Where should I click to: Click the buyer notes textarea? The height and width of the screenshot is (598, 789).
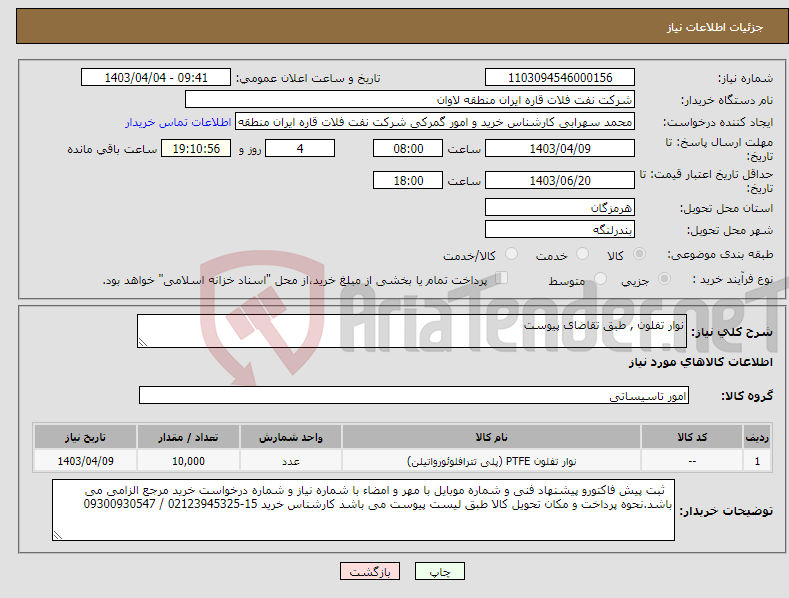pyautogui.click(x=363, y=510)
